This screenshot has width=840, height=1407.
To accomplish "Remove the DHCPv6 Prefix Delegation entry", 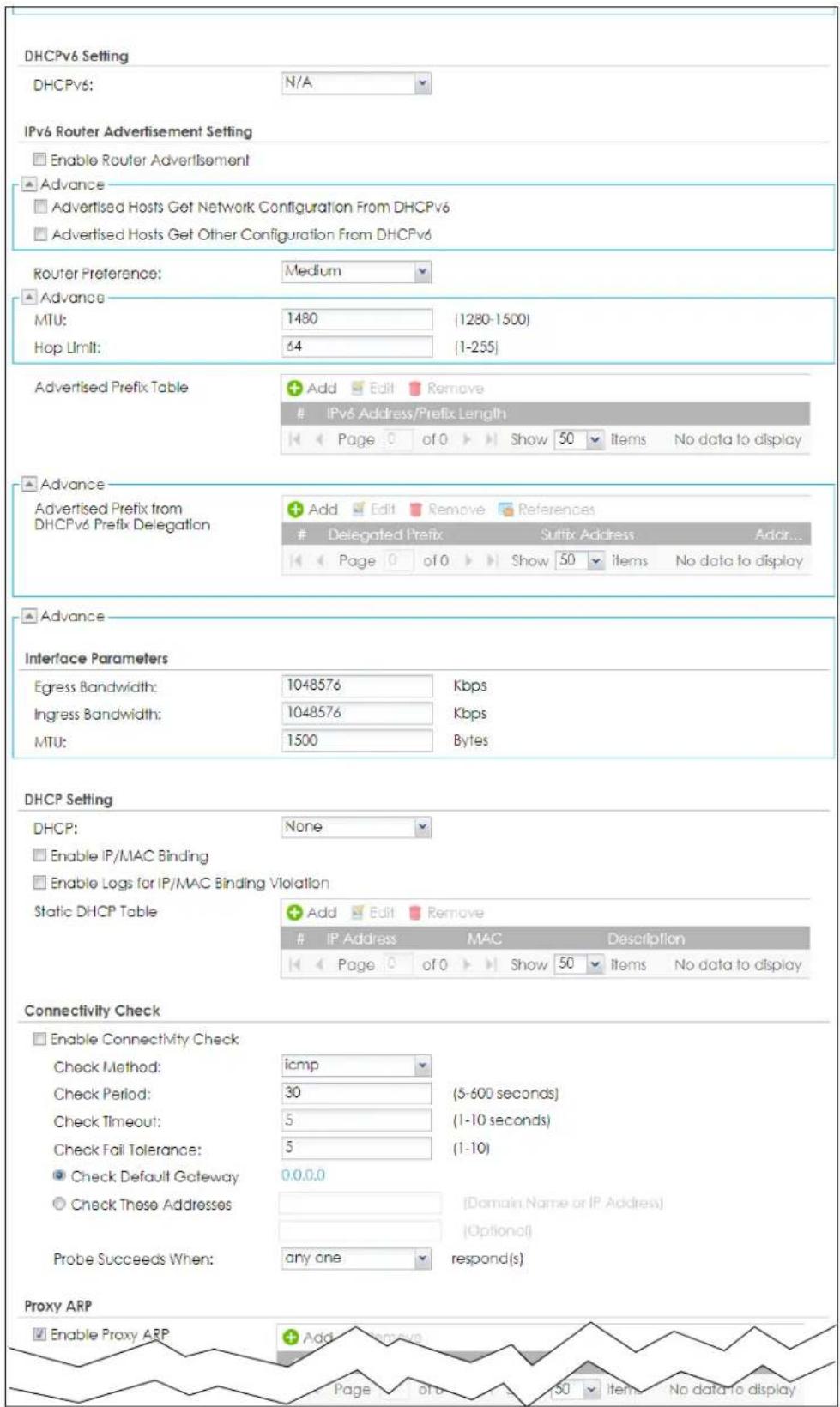I will [447, 510].
